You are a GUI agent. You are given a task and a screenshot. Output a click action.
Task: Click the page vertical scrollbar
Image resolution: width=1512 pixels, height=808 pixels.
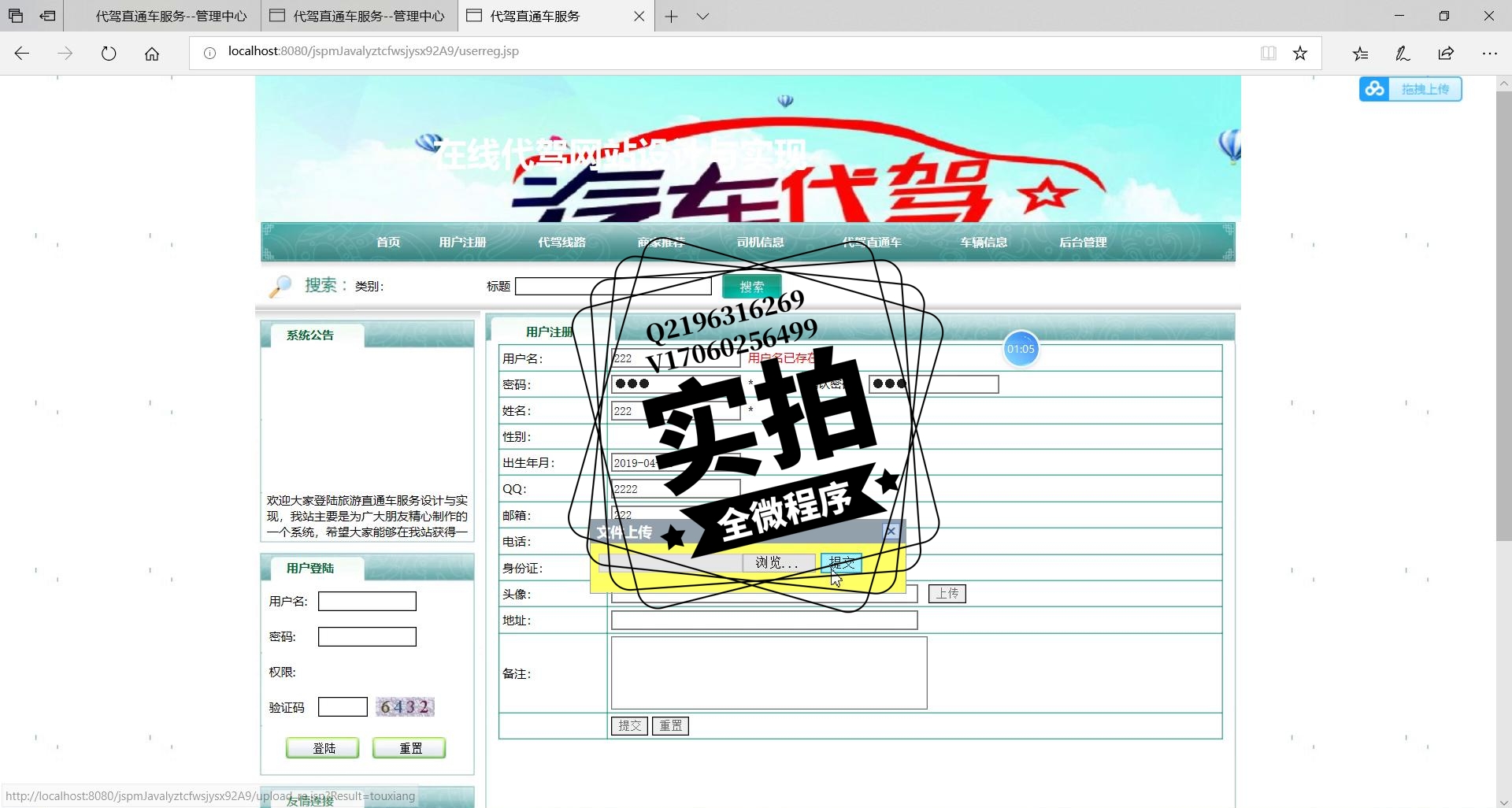point(1503,316)
